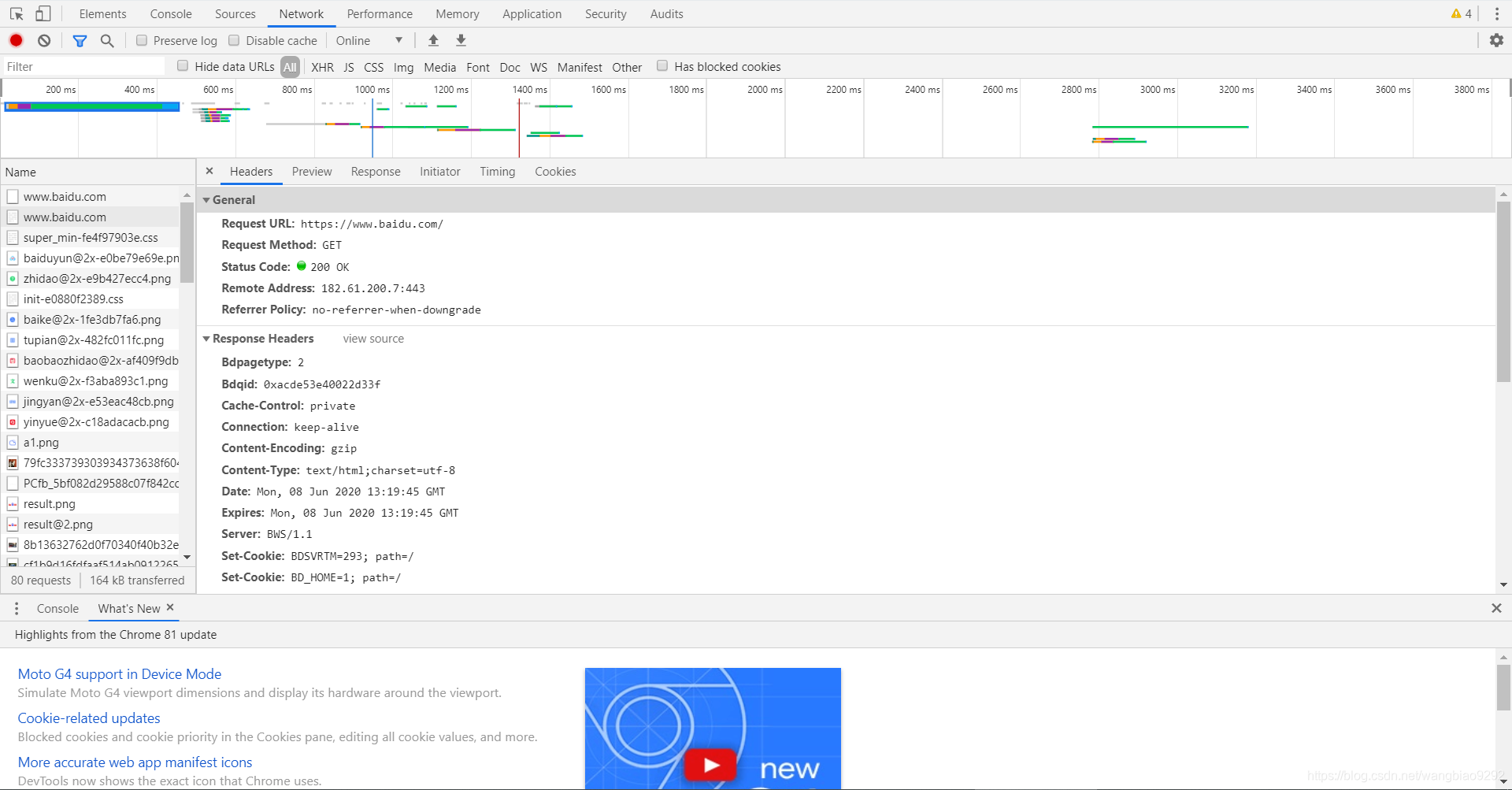The height and width of the screenshot is (790, 1512).
Task: Open More accurate web app manifest icons
Action: [135, 762]
